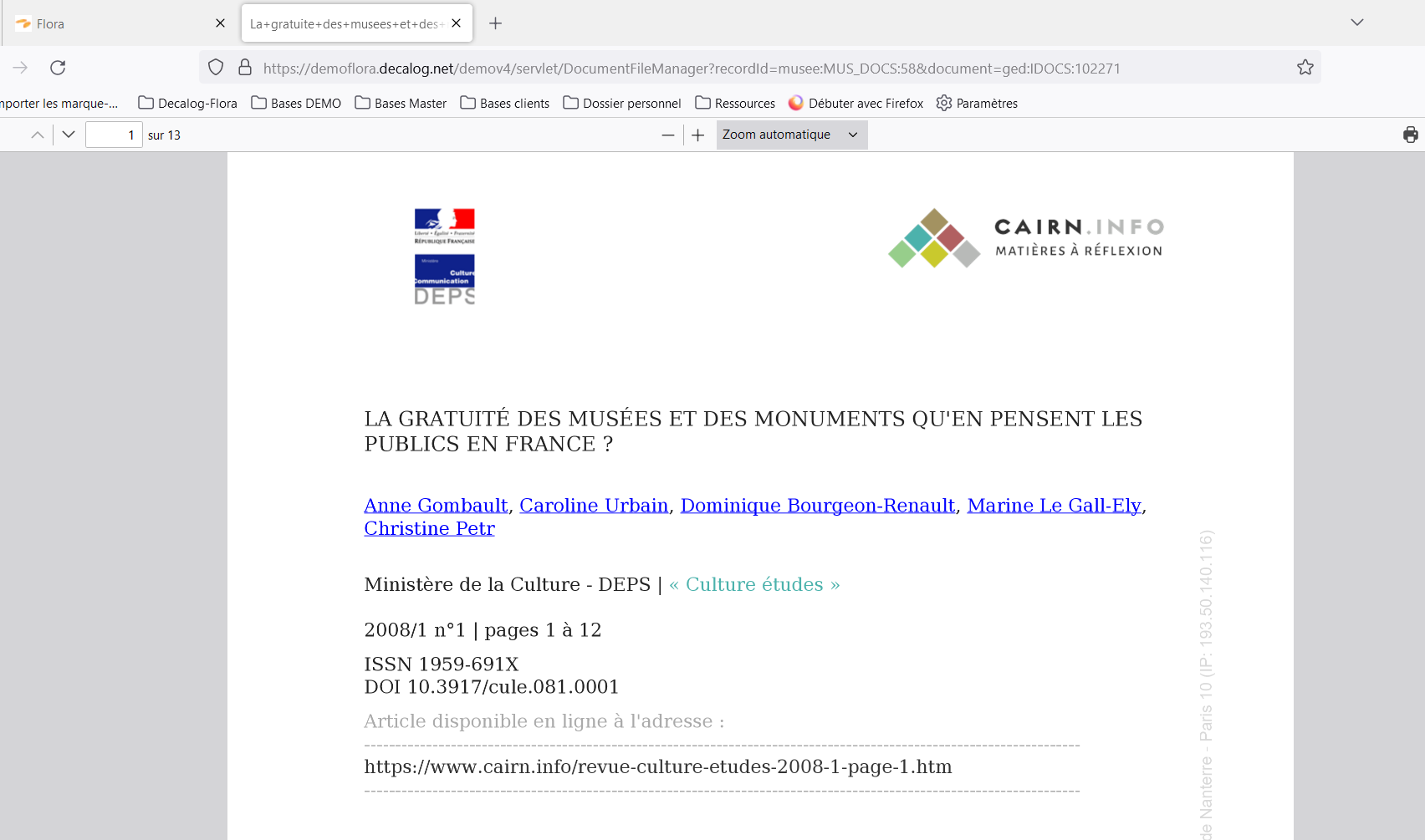Open the Paramètres bookmark
The height and width of the screenshot is (840, 1425).
pyautogui.click(x=977, y=104)
